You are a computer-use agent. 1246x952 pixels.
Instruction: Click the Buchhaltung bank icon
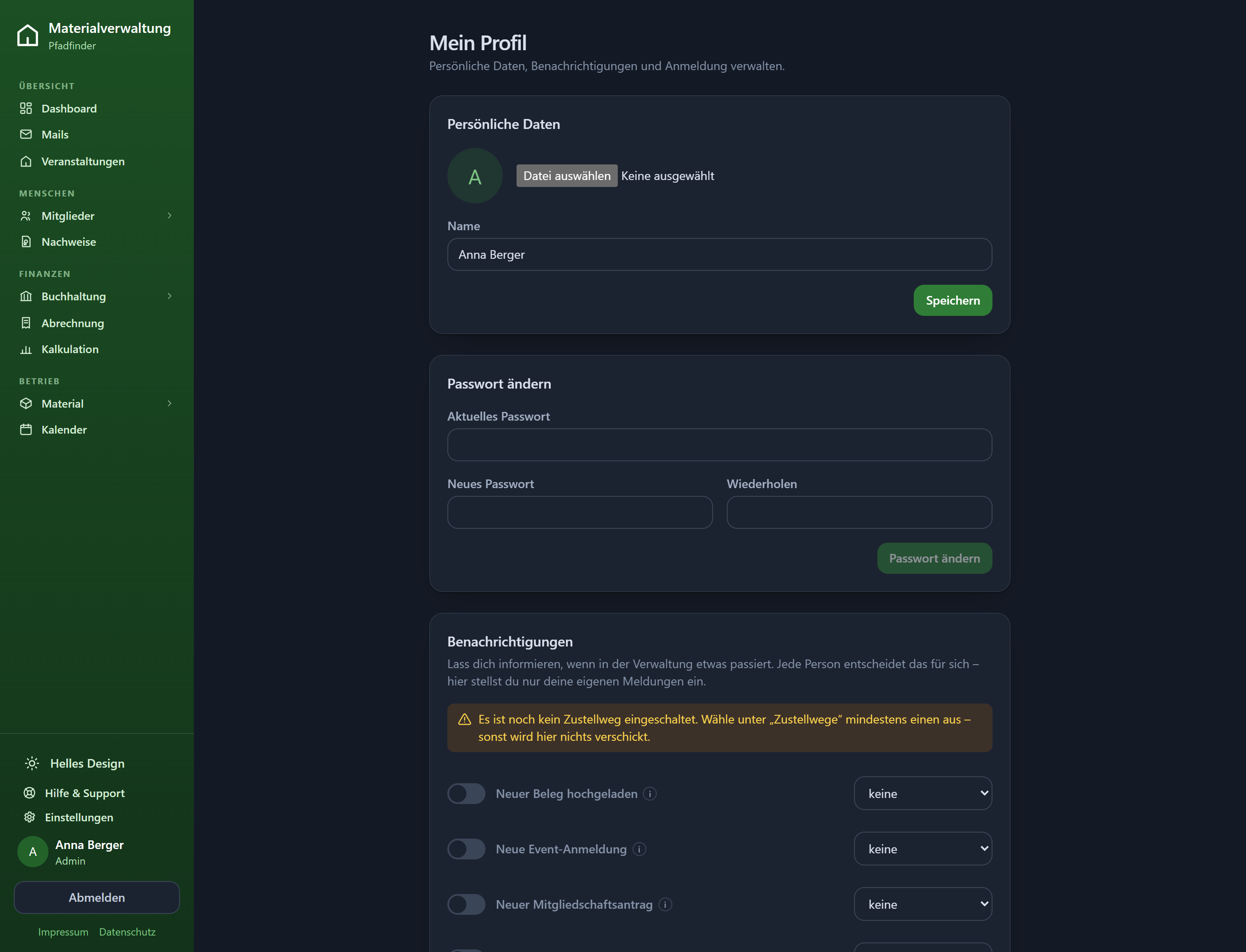[26, 296]
